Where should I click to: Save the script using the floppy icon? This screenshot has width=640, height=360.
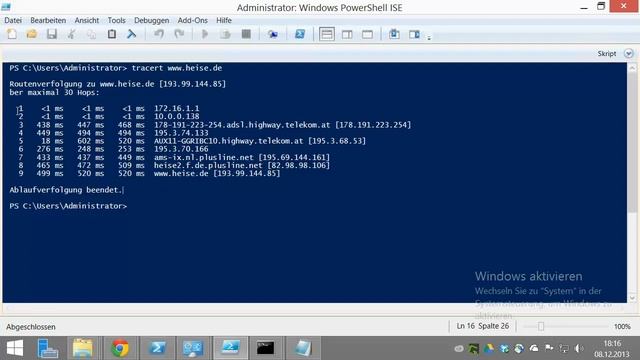[51, 34]
